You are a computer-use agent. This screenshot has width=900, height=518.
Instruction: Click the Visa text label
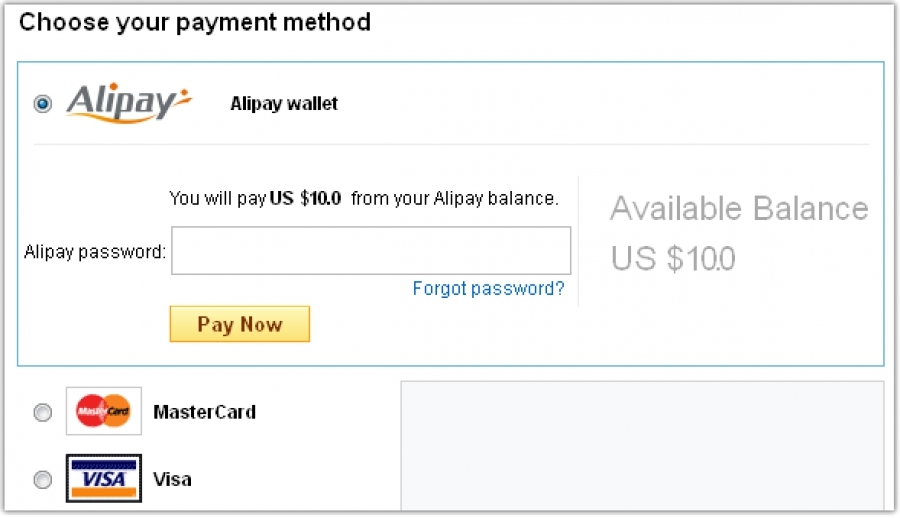(172, 479)
